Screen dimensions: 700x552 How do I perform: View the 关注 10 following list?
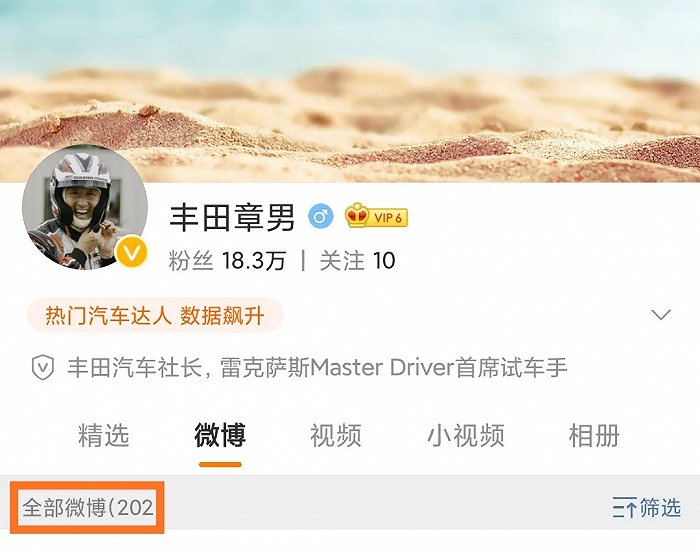[x=358, y=260]
